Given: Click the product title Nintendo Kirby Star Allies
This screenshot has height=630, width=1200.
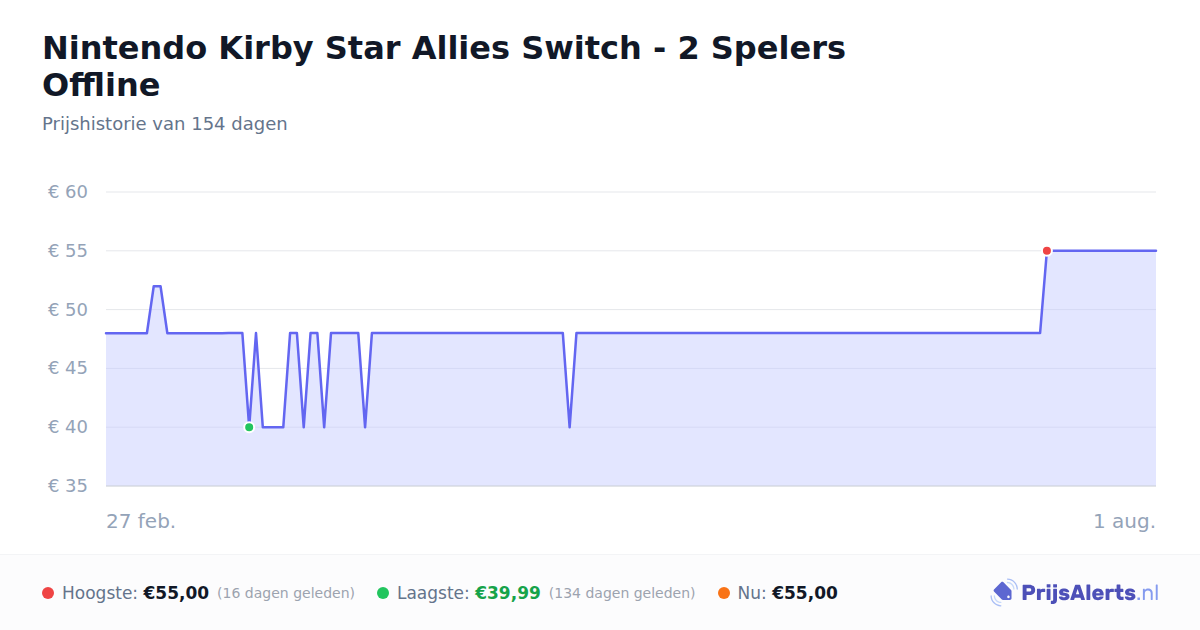Looking at the screenshot, I should (x=444, y=66).
